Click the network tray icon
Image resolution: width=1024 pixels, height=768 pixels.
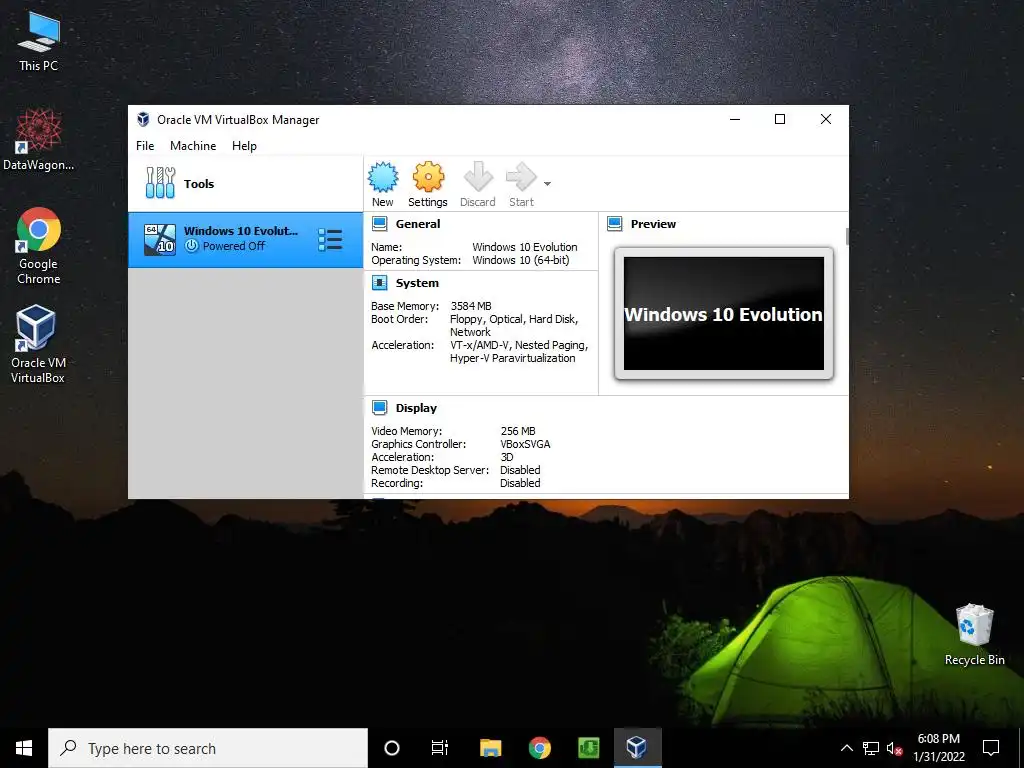tap(871, 748)
